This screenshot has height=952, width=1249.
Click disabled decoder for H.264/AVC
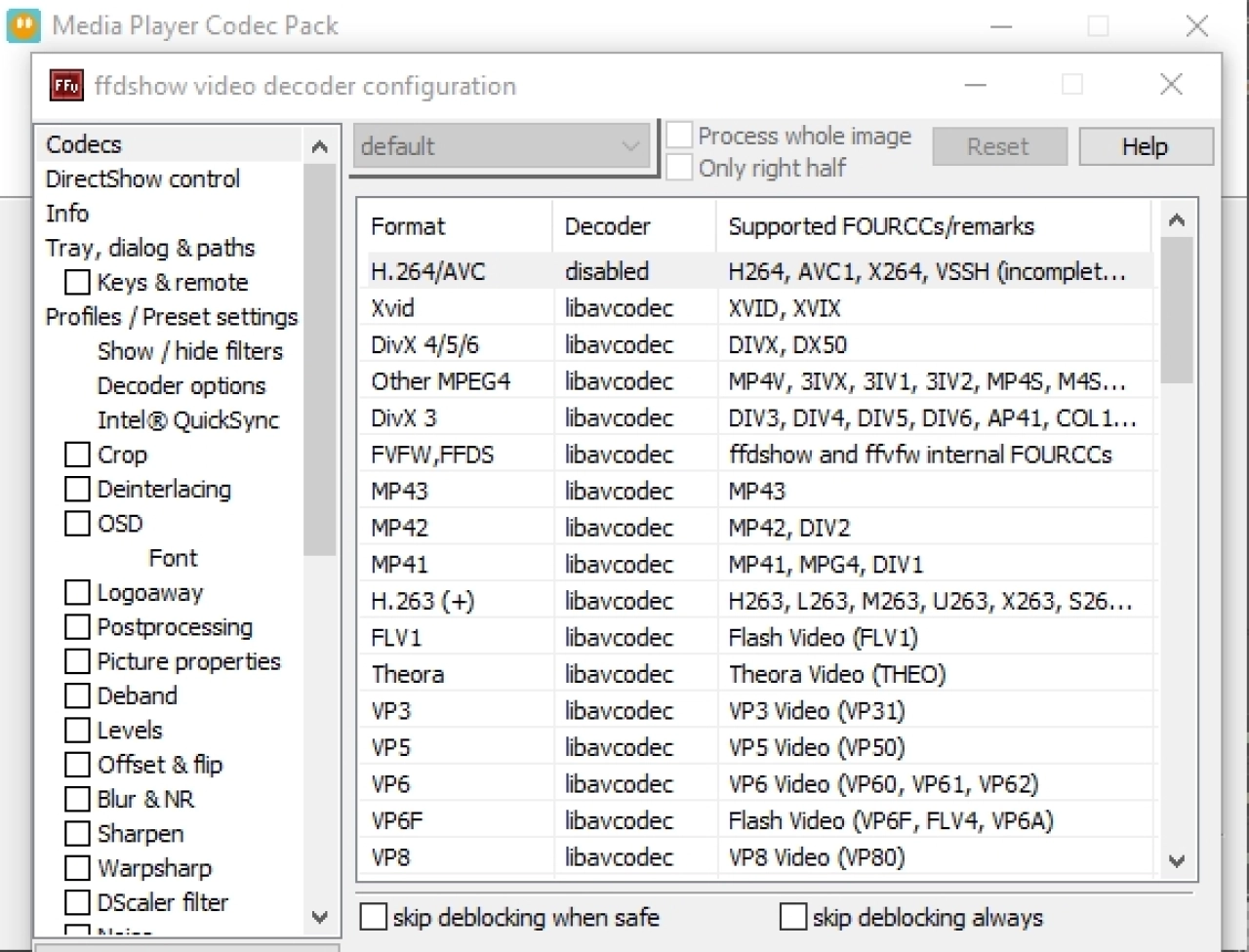pyautogui.click(x=607, y=271)
